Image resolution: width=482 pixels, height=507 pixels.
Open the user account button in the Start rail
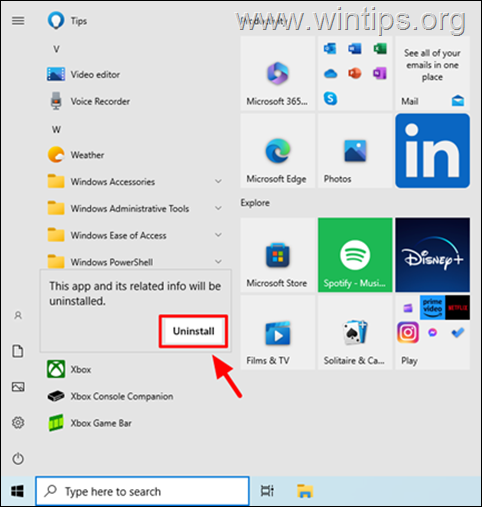[18, 315]
